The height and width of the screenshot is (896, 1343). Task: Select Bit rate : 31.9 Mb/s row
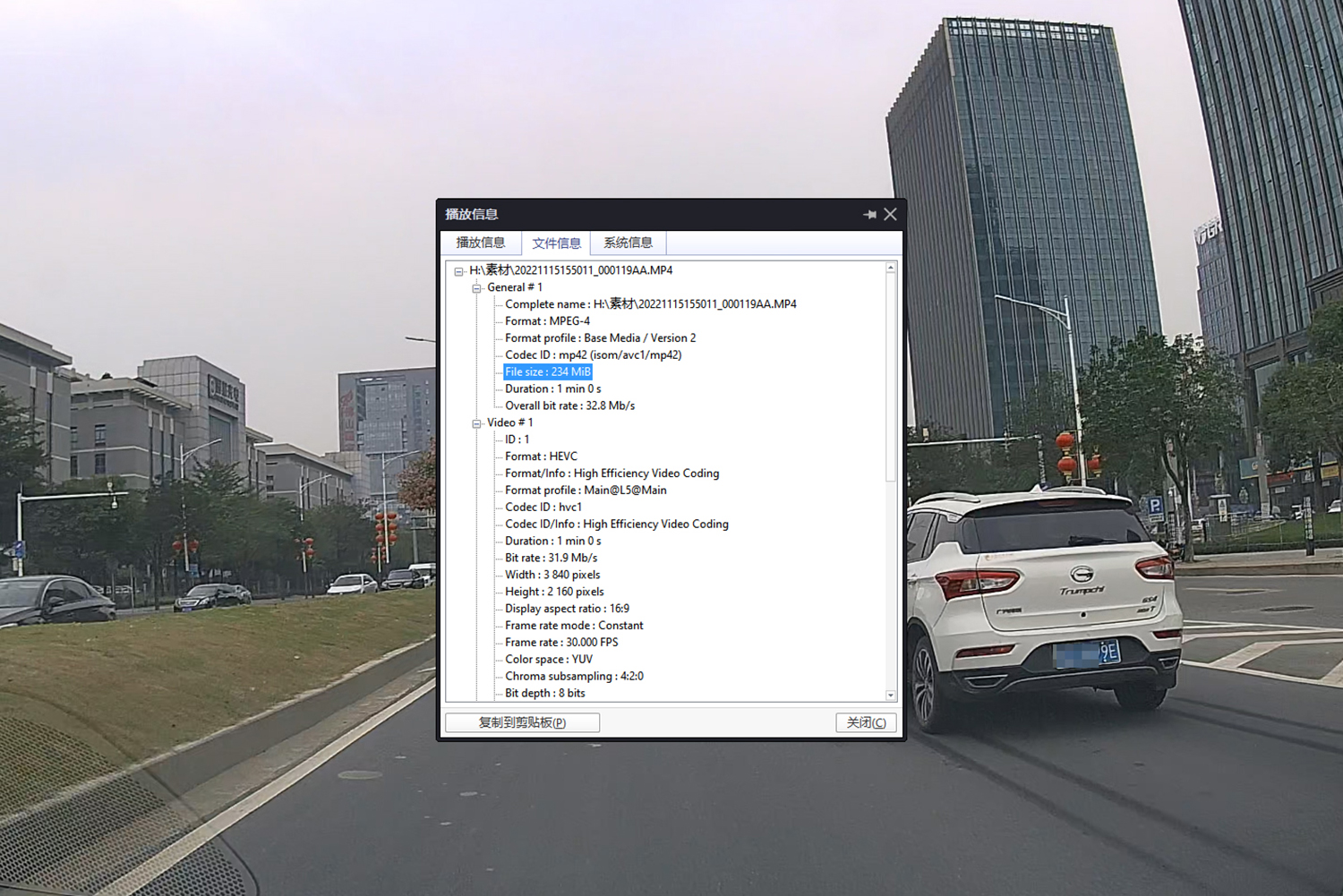[551, 558]
